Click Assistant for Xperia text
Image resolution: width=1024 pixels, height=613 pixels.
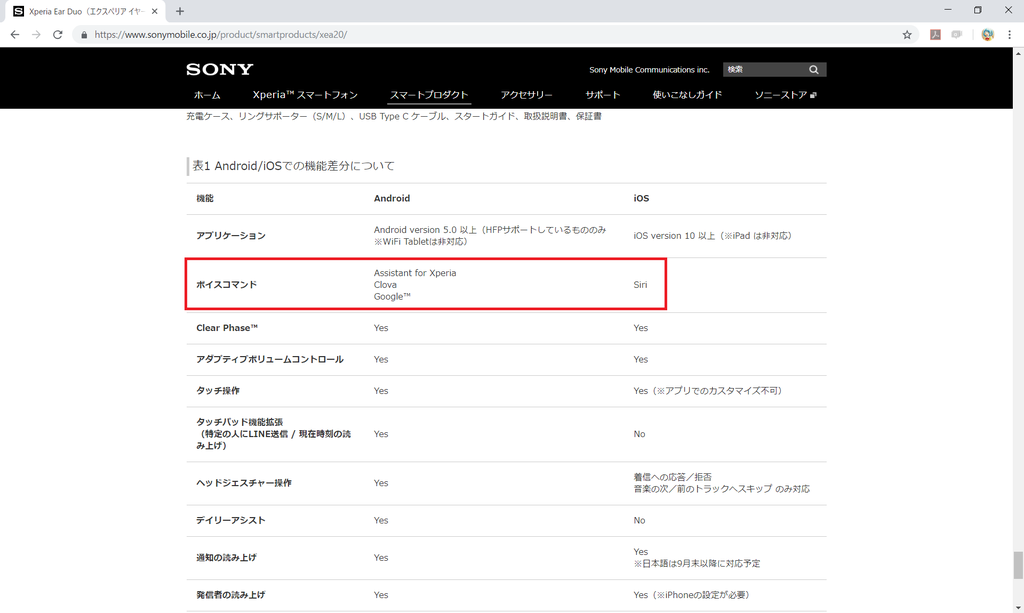tap(415, 273)
